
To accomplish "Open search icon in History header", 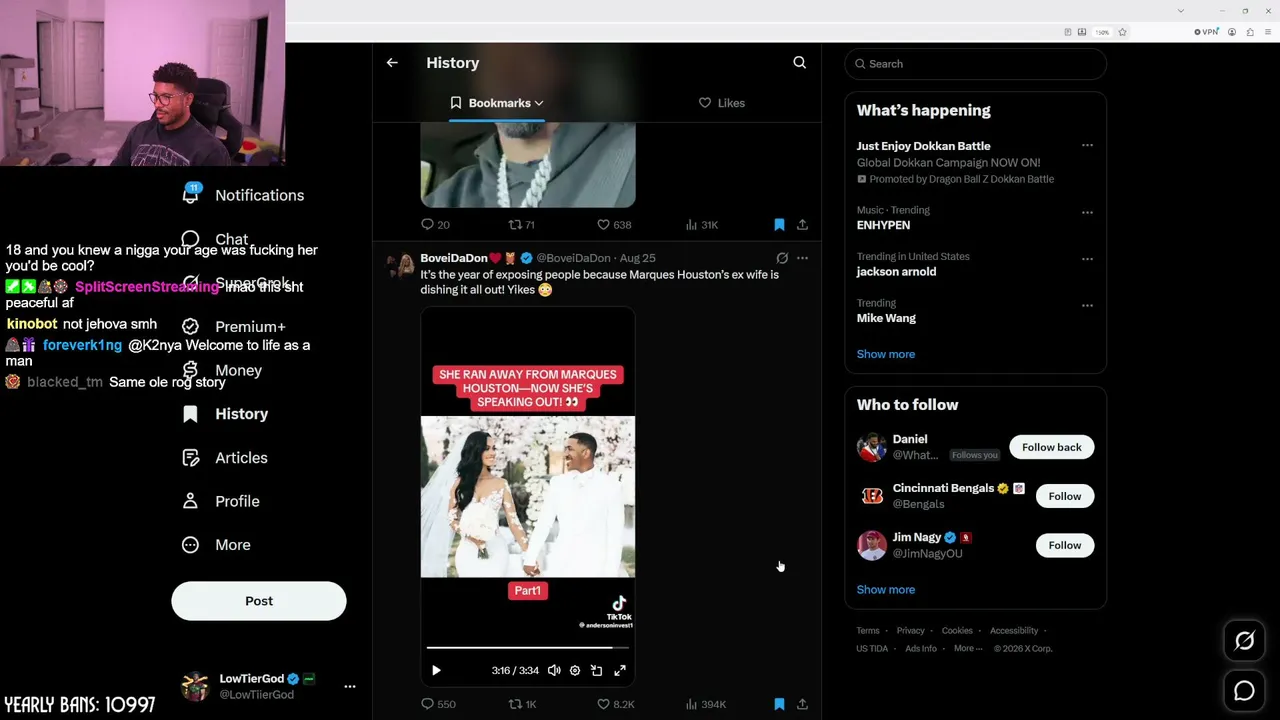I will [x=799, y=62].
